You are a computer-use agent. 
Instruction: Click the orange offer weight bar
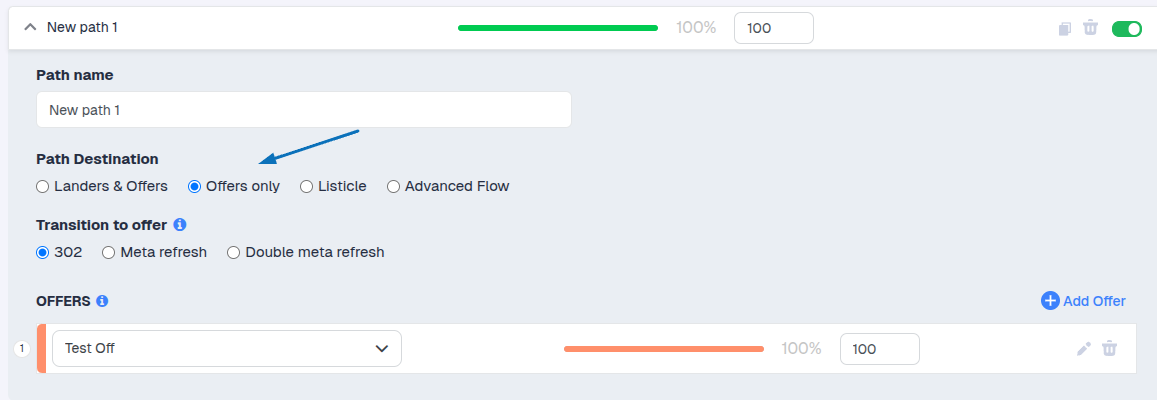coord(663,348)
